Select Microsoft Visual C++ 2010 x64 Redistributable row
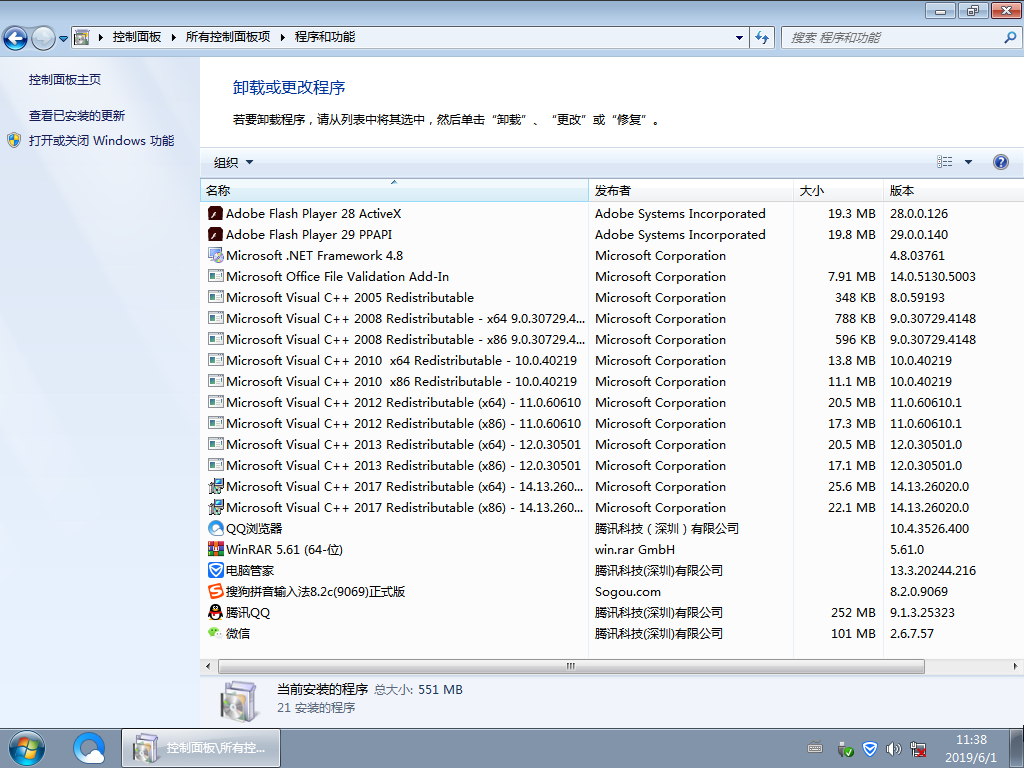Screen dimensions: 1024x768 [x=612, y=360]
